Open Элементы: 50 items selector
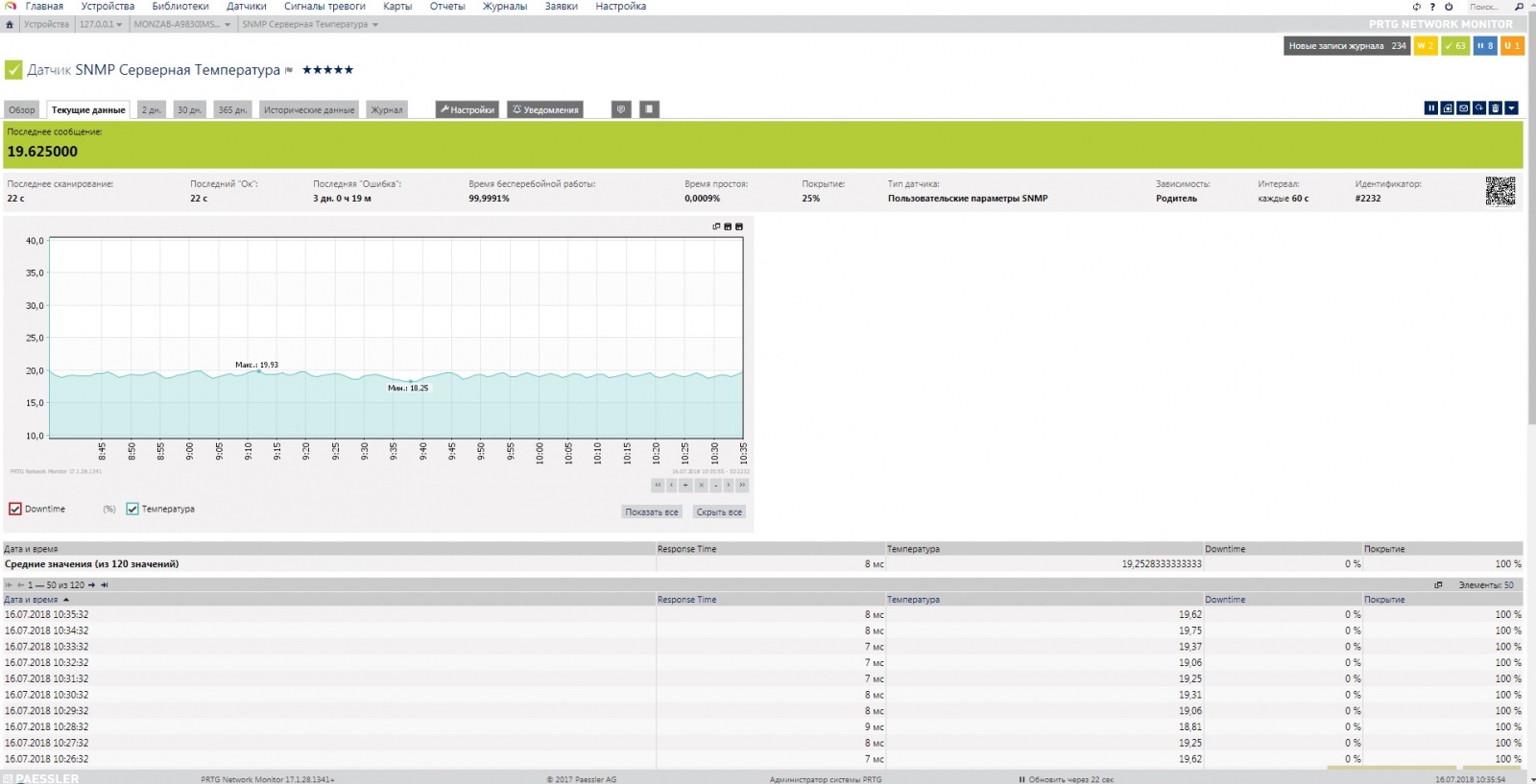Screen dimensions: 1536x784 point(1486,584)
